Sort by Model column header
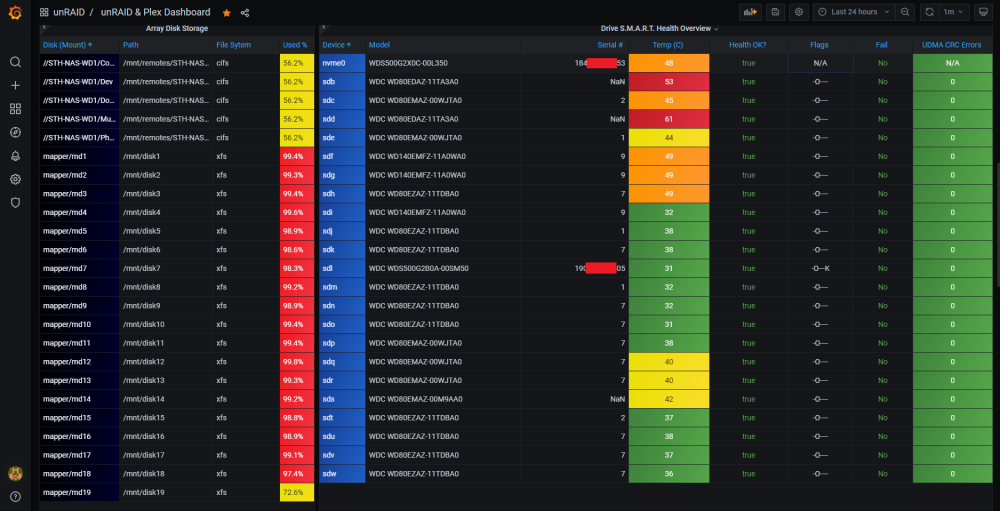Viewport: 1000px width, 511px height. pyautogui.click(x=443, y=45)
